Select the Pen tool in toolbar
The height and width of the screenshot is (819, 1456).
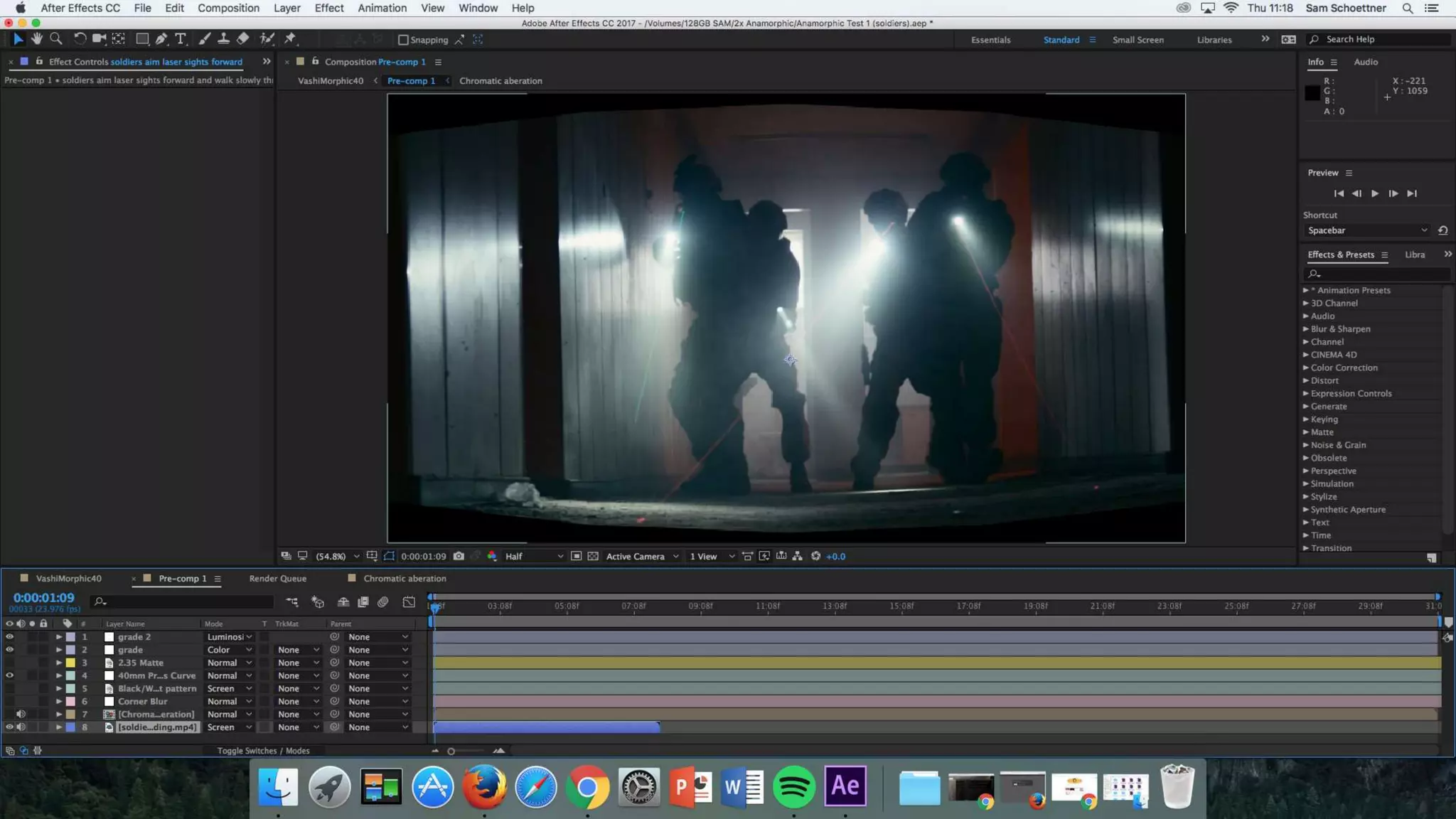[161, 39]
